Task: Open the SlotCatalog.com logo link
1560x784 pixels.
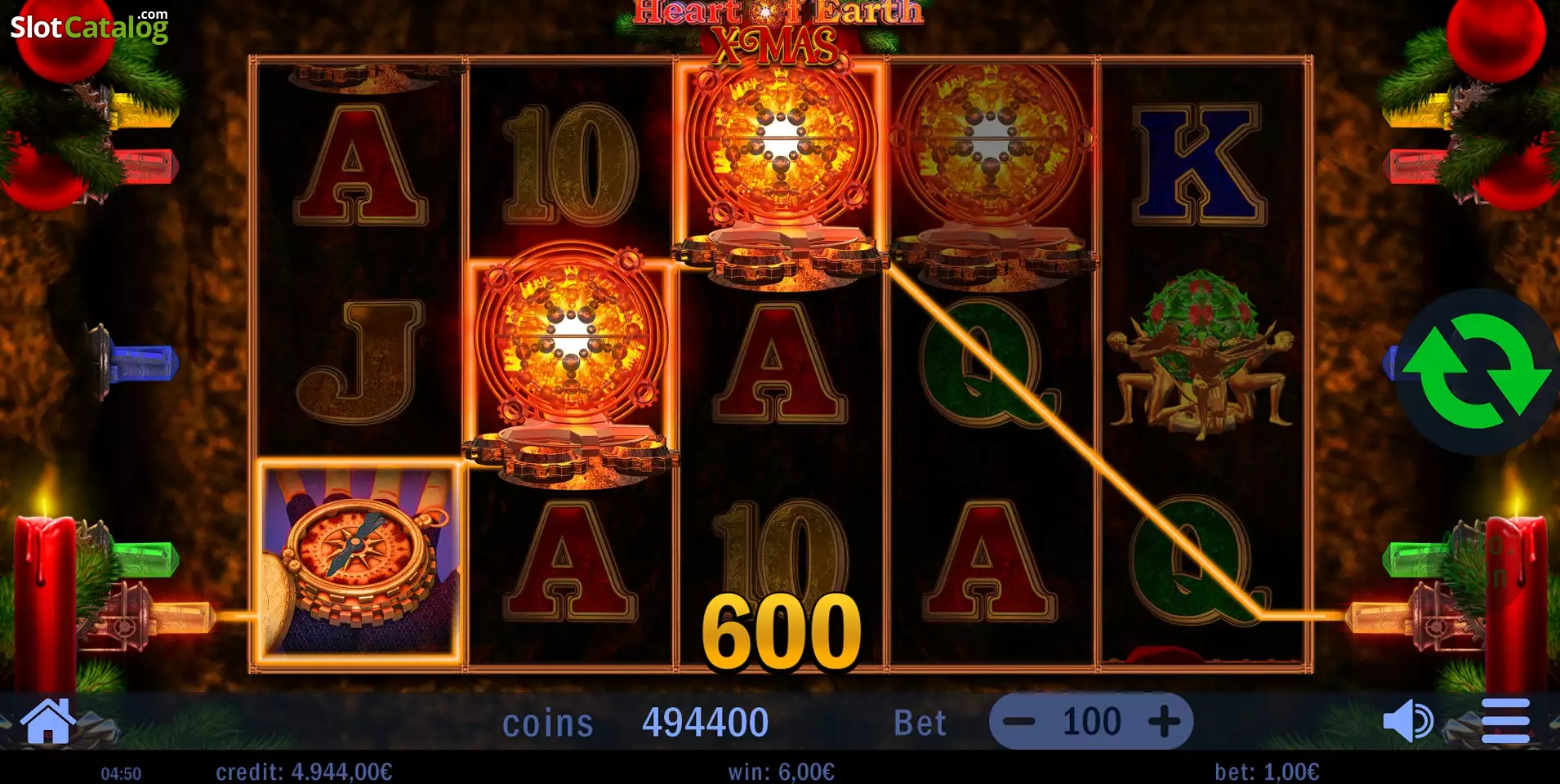Action: [89, 27]
